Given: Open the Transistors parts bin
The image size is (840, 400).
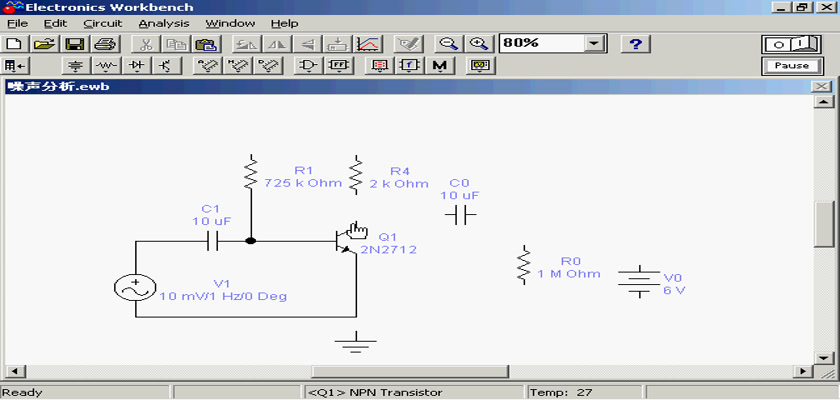Looking at the screenshot, I should (166, 66).
